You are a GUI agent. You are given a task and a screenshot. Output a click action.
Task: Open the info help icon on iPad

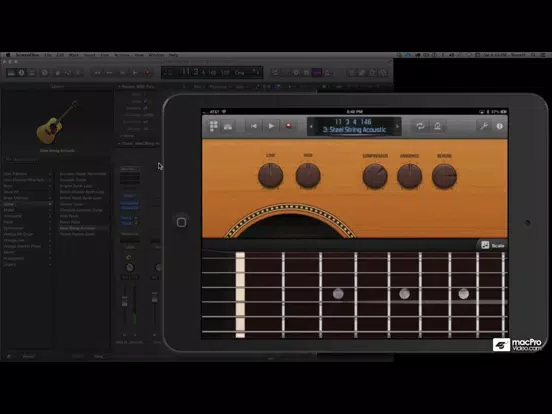click(500, 126)
